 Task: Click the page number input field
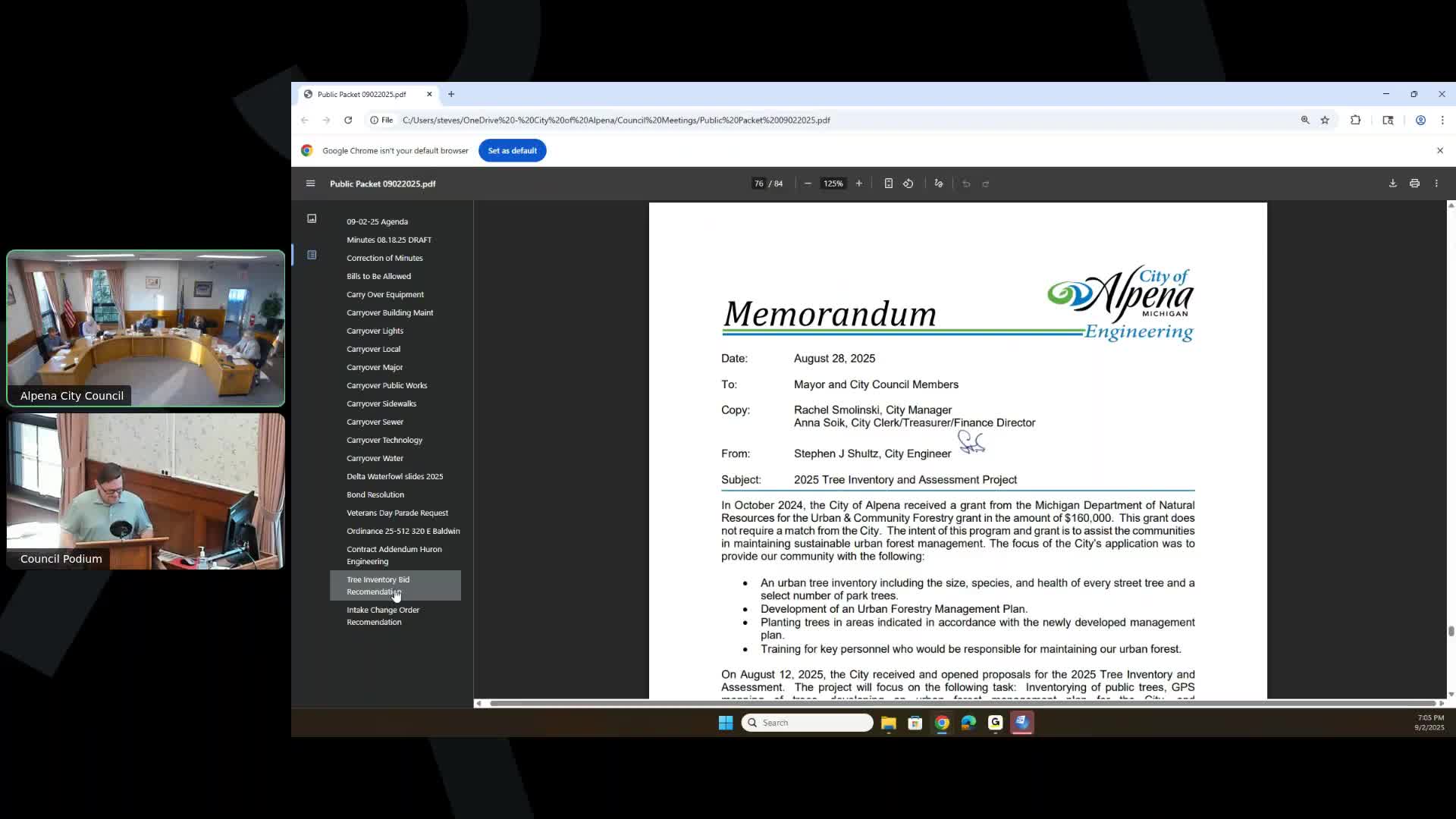click(x=758, y=184)
